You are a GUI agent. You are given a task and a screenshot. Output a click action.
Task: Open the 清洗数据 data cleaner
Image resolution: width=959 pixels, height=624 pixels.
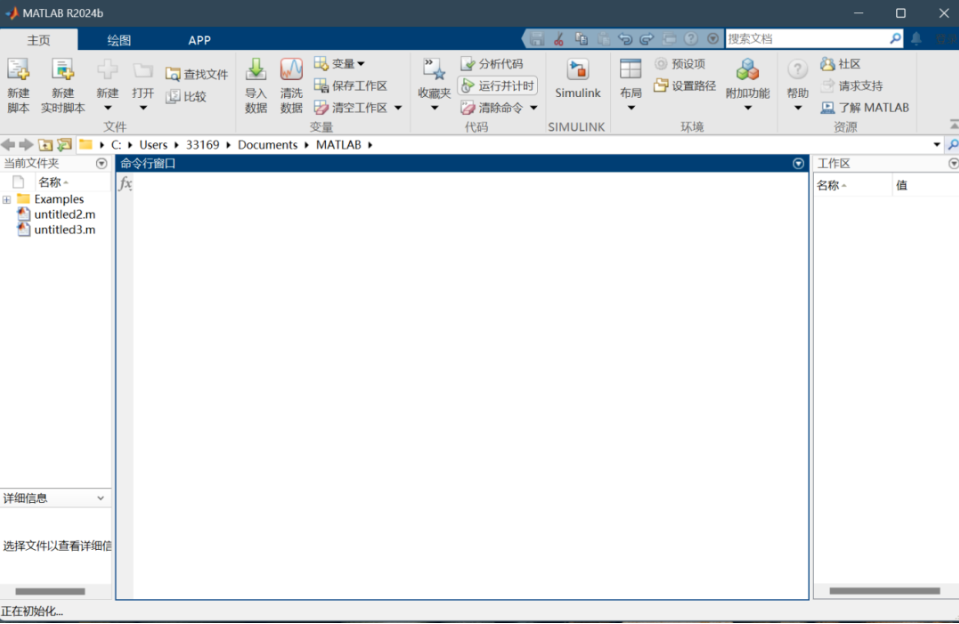pos(291,86)
